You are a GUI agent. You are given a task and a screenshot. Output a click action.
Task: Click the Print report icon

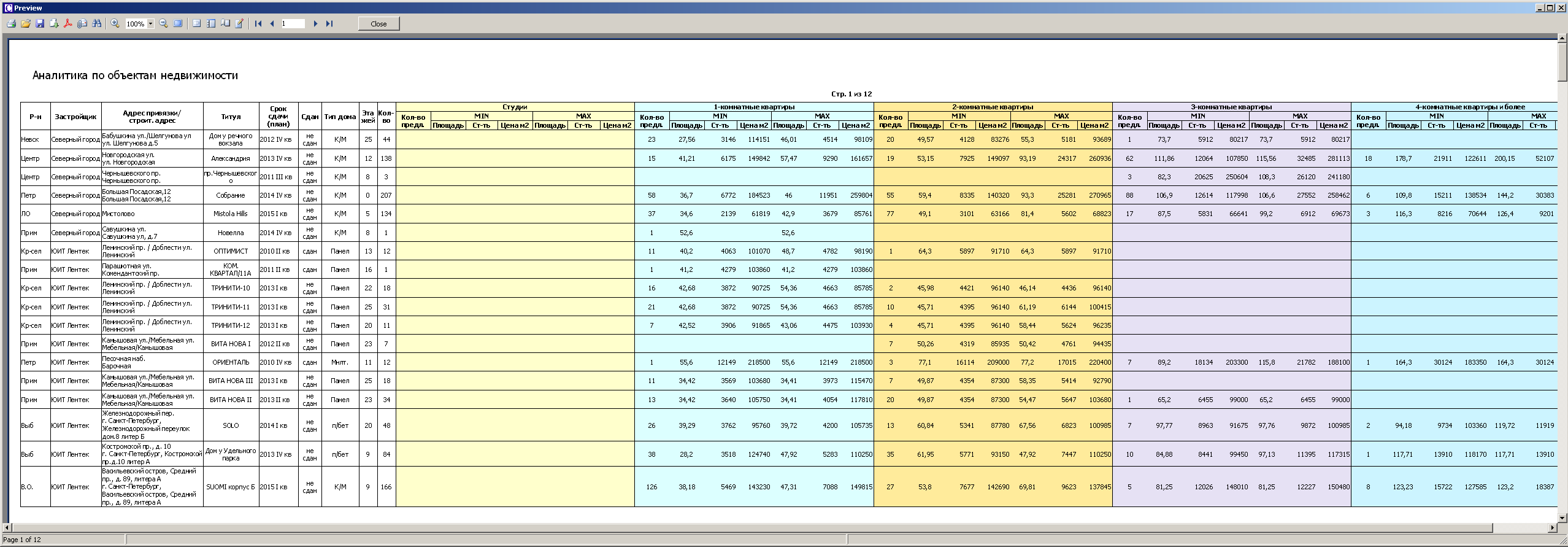(x=11, y=24)
